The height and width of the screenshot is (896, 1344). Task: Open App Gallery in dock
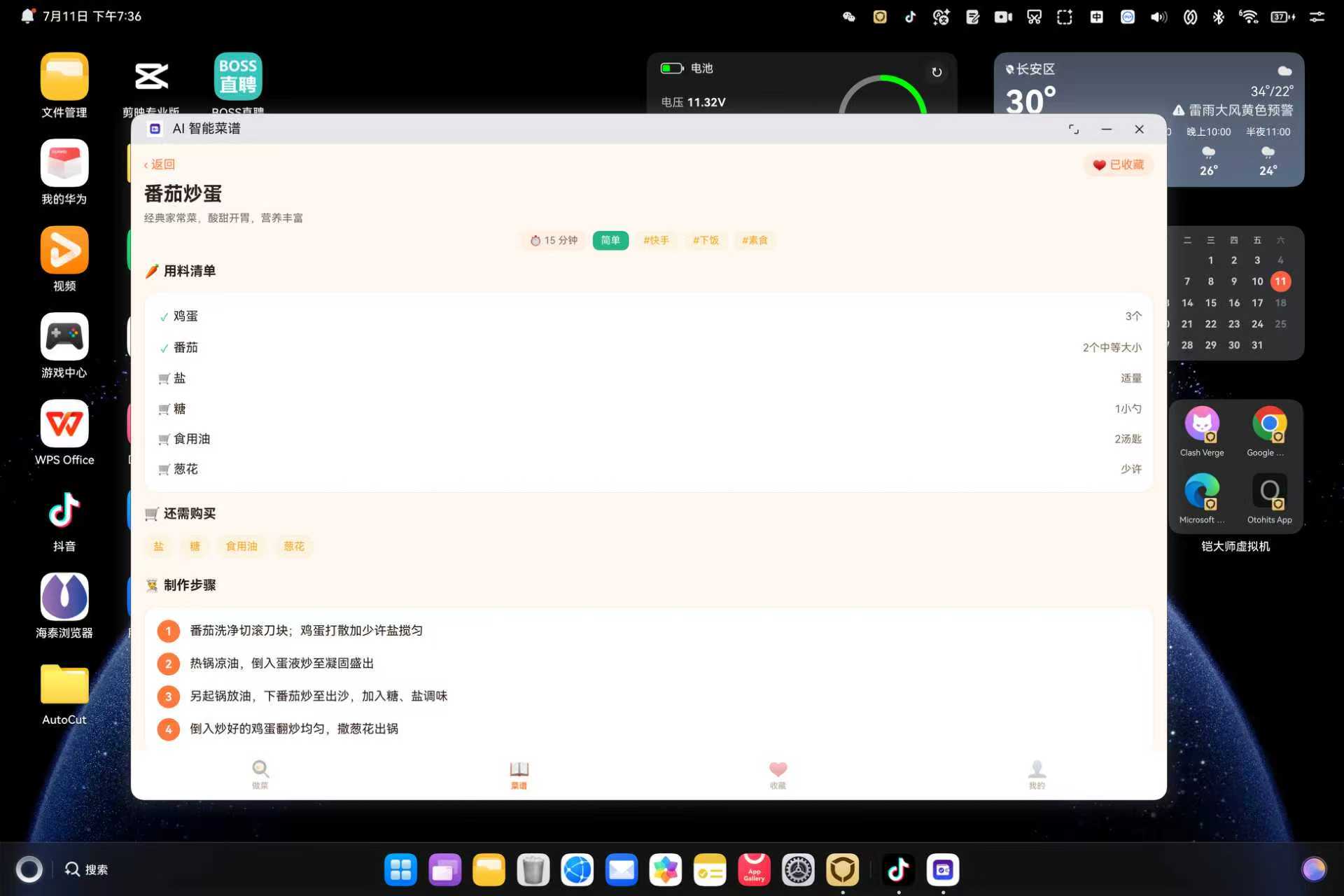(x=754, y=870)
